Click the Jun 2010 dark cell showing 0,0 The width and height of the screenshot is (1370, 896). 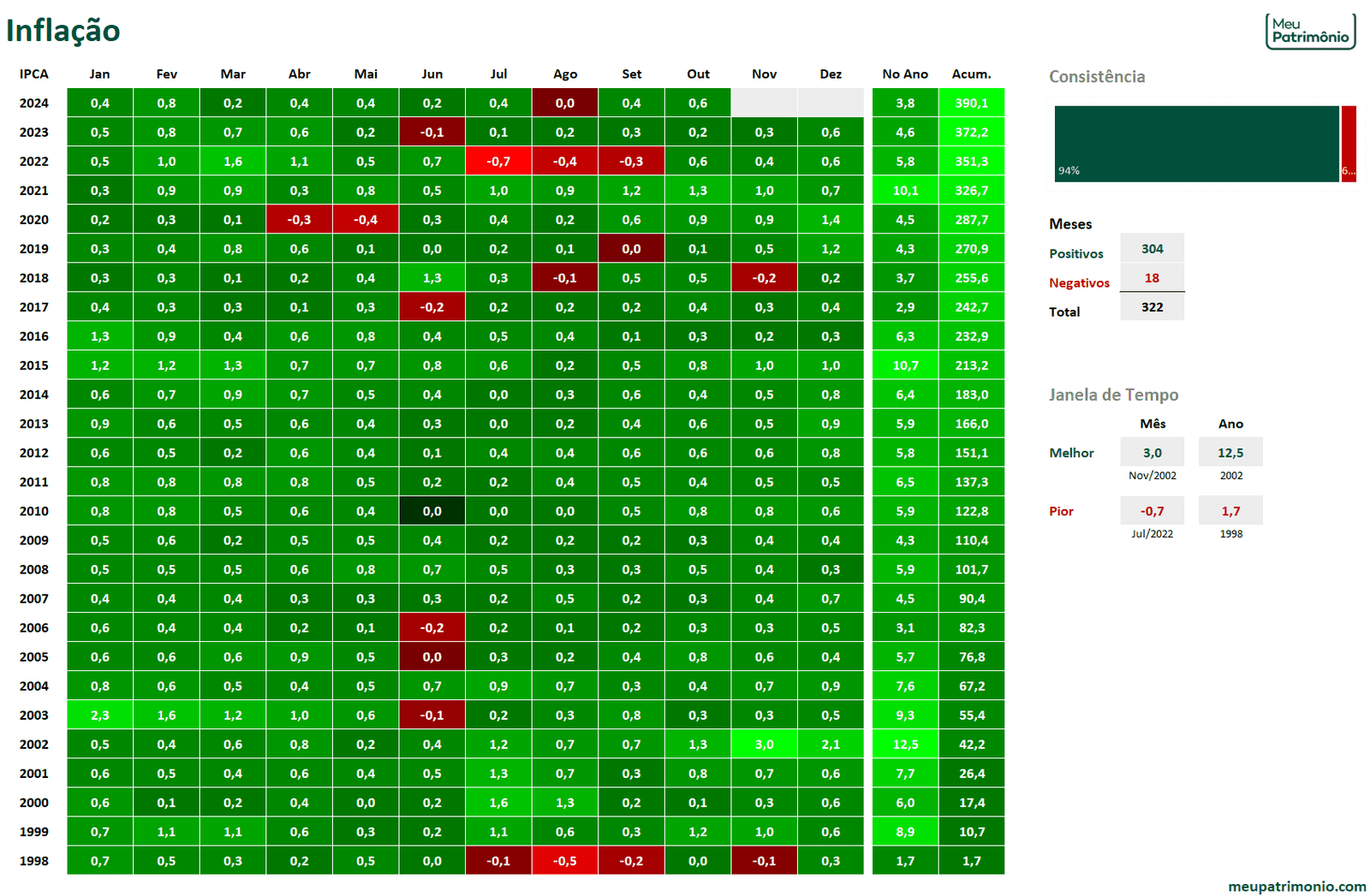point(432,511)
